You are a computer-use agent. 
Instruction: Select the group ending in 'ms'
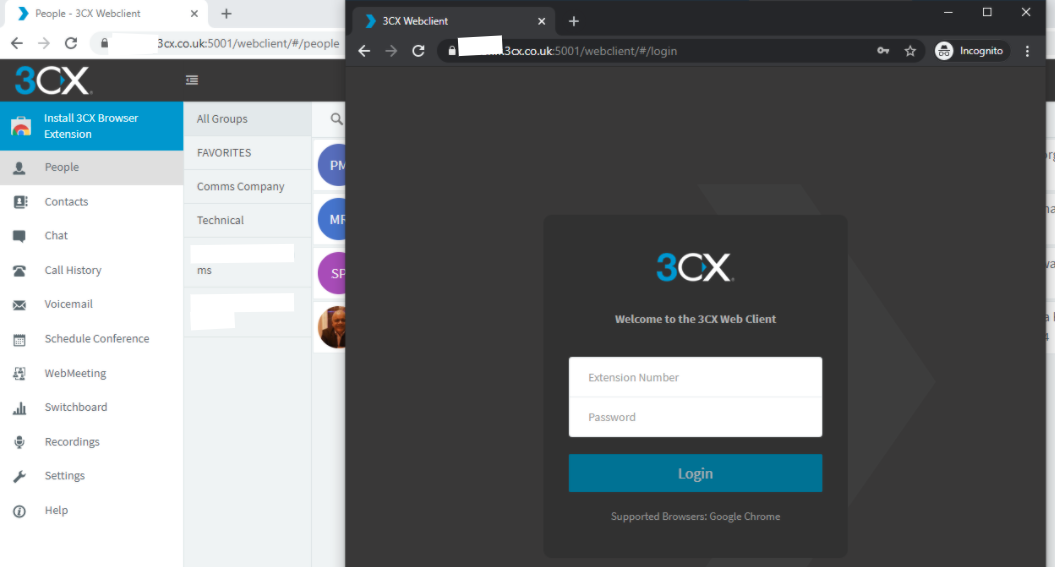tap(248, 262)
